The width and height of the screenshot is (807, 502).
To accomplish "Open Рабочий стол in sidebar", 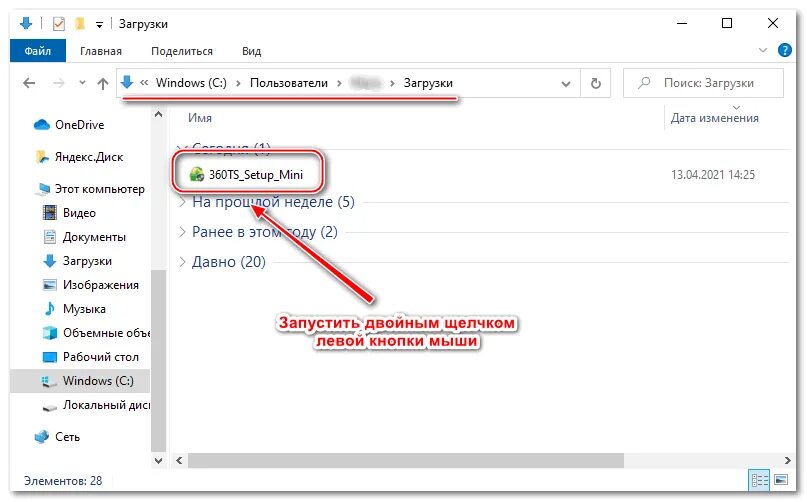I will tap(100, 357).
